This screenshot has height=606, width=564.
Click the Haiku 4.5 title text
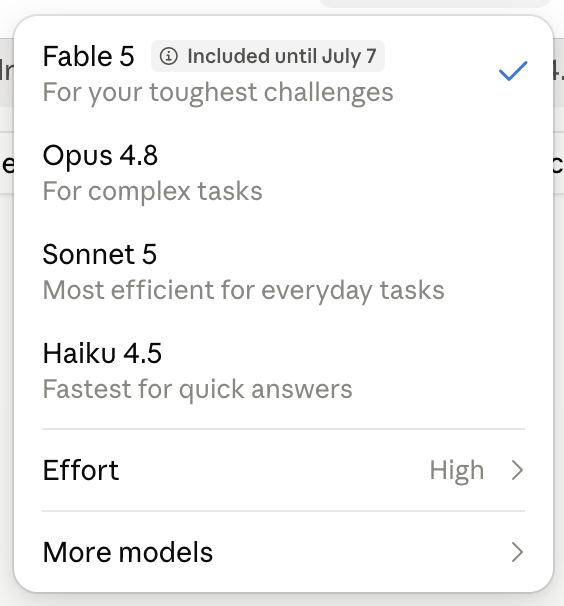[102, 353]
